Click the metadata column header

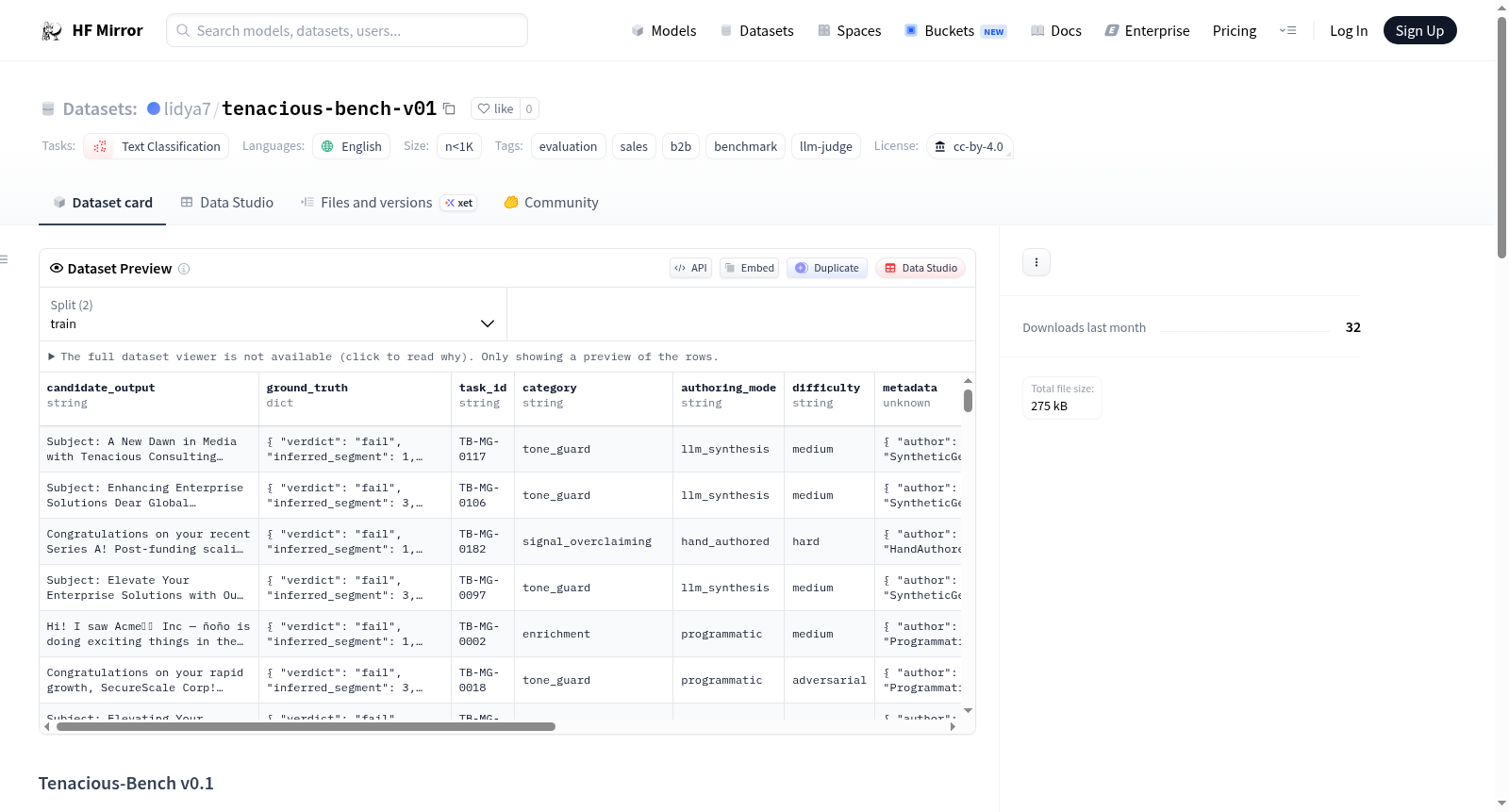point(919,396)
